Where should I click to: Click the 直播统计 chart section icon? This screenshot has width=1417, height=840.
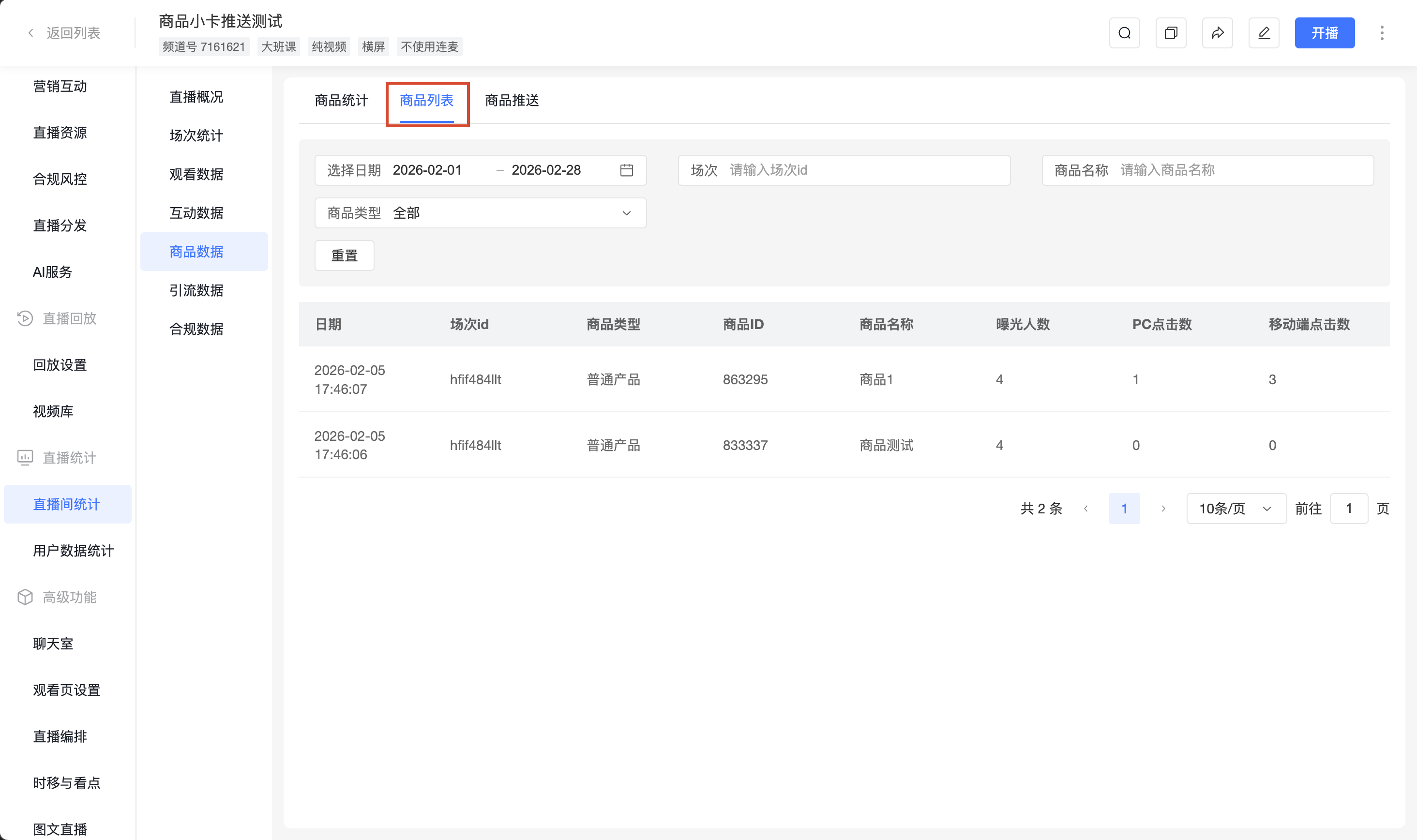click(25, 457)
